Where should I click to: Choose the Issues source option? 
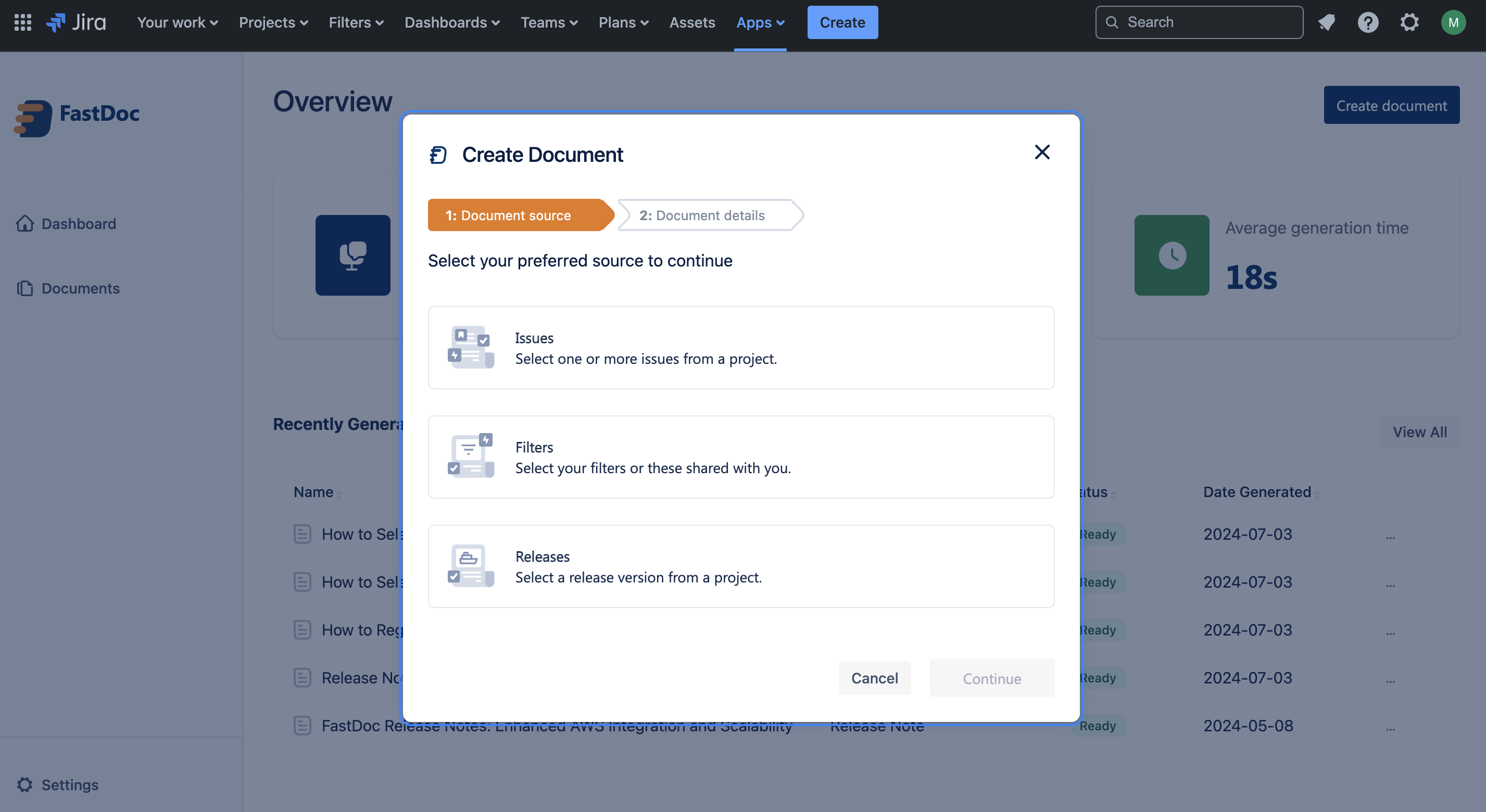(741, 348)
